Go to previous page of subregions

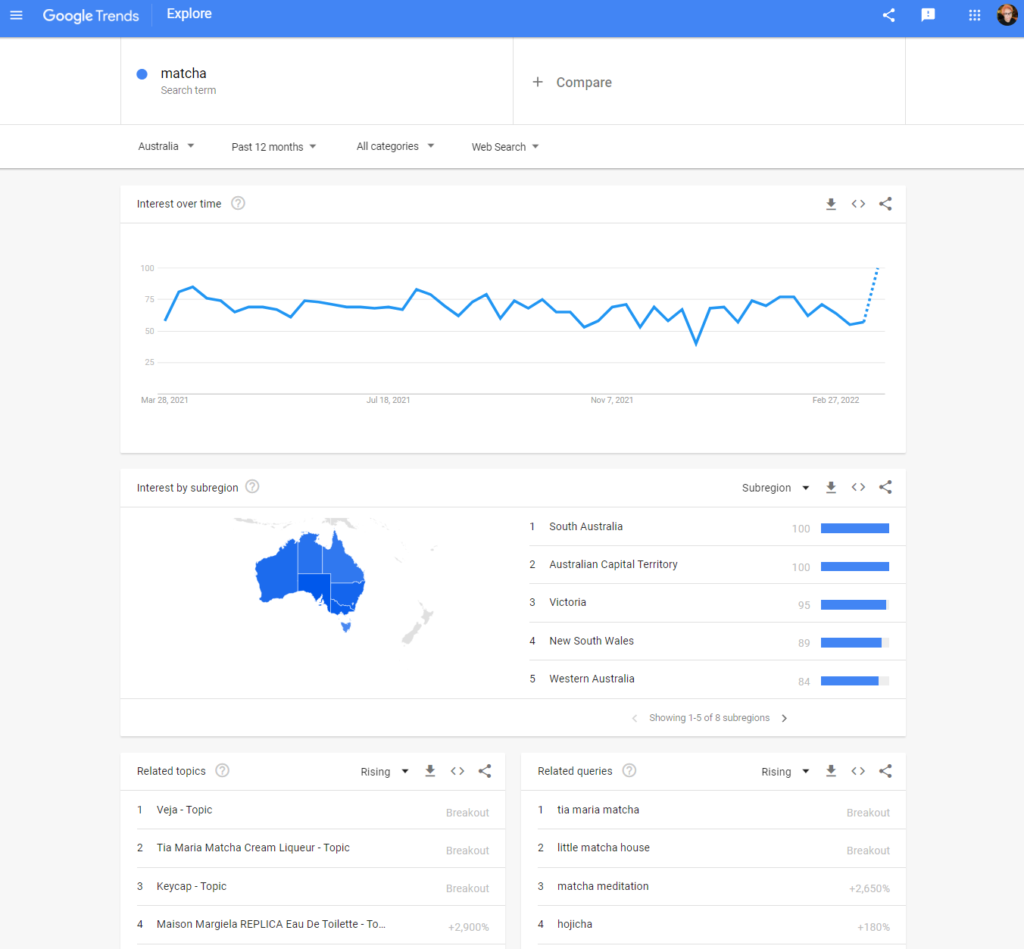[634, 718]
